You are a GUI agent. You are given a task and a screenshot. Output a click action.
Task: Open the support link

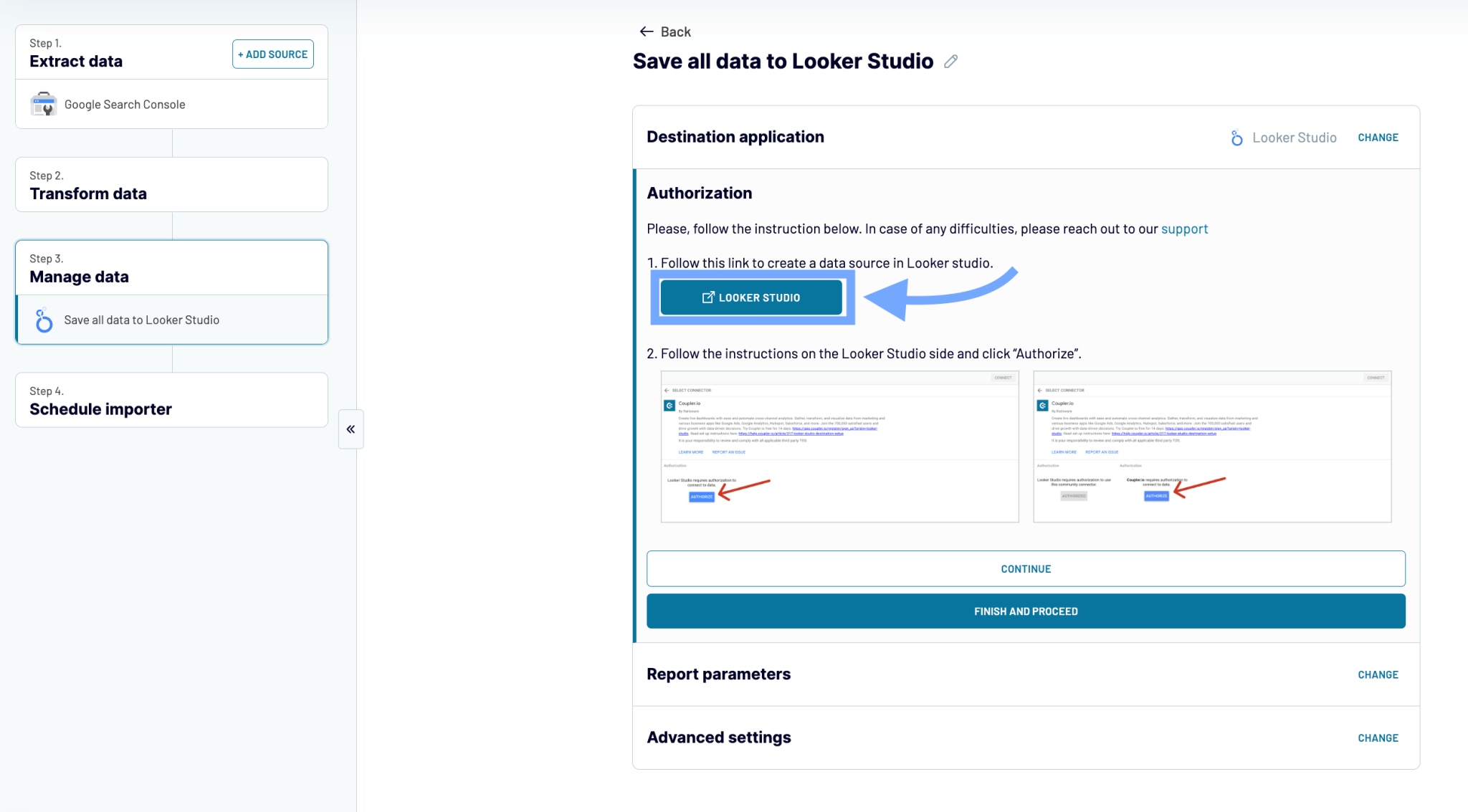(x=1184, y=229)
